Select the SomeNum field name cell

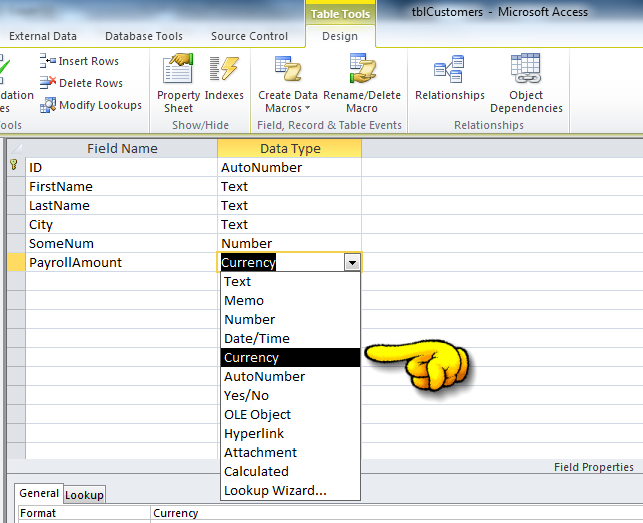(121, 244)
